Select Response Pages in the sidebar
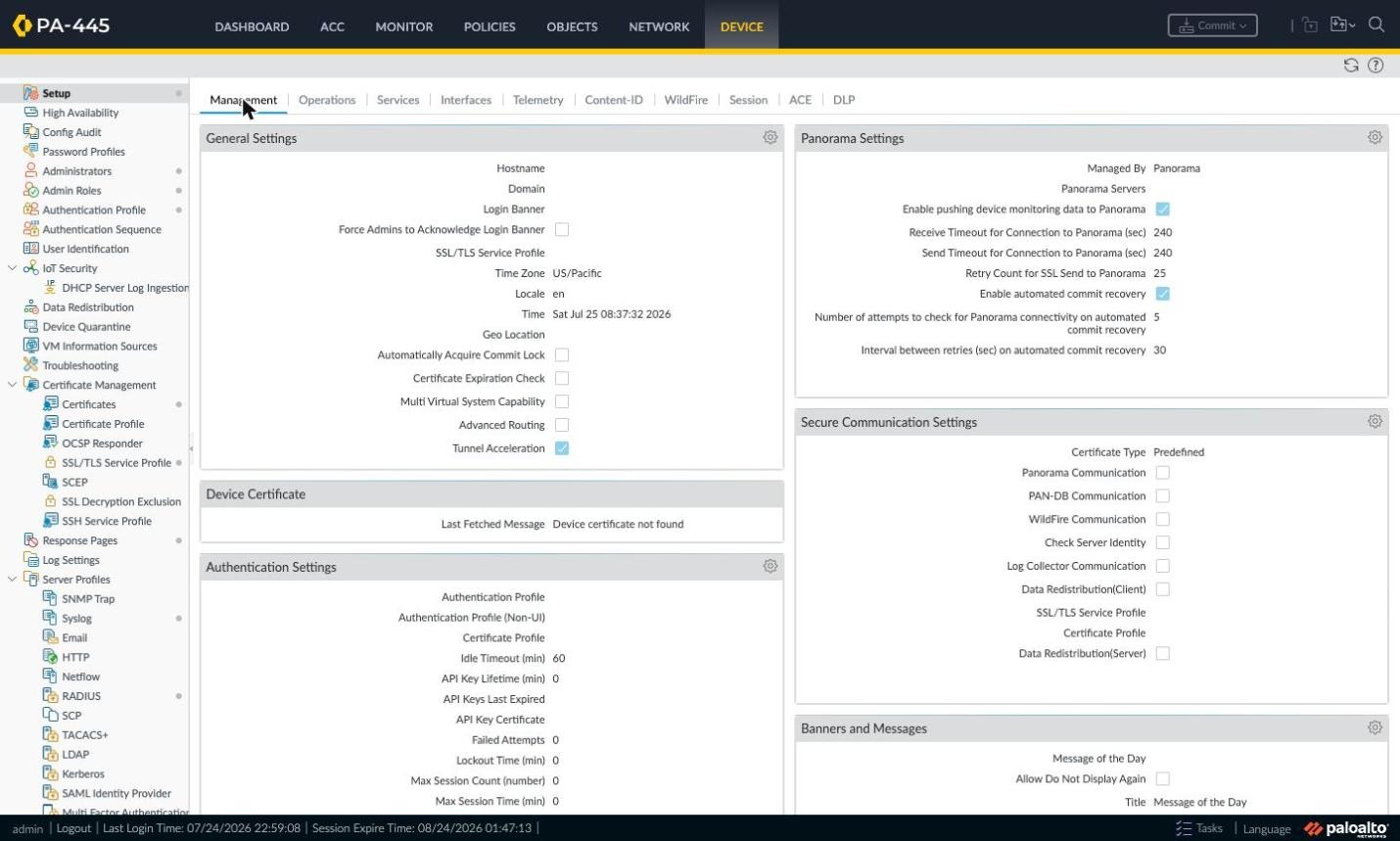Image resolution: width=1400 pixels, height=841 pixels. [x=80, y=540]
